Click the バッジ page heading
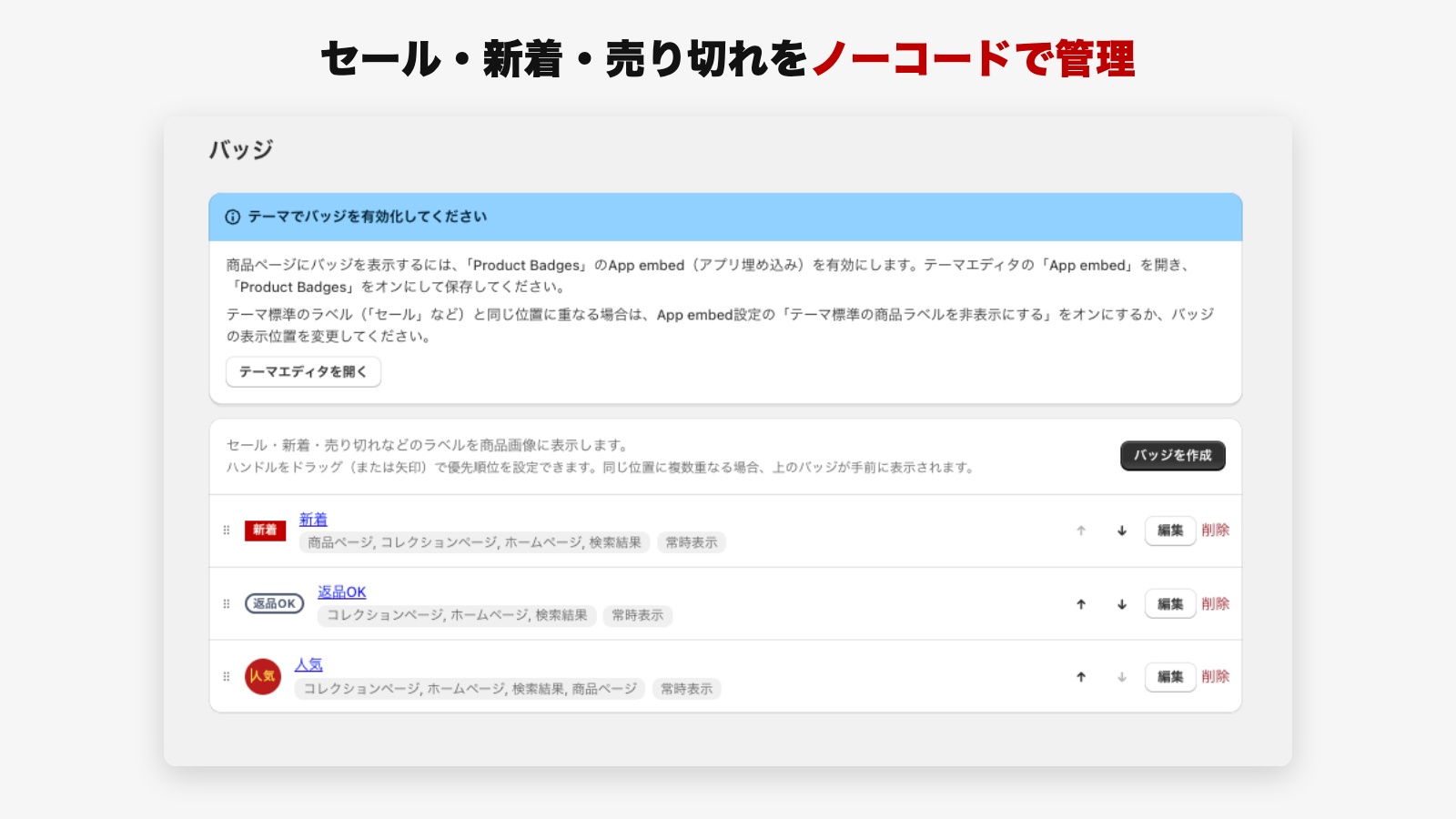 tap(241, 149)
